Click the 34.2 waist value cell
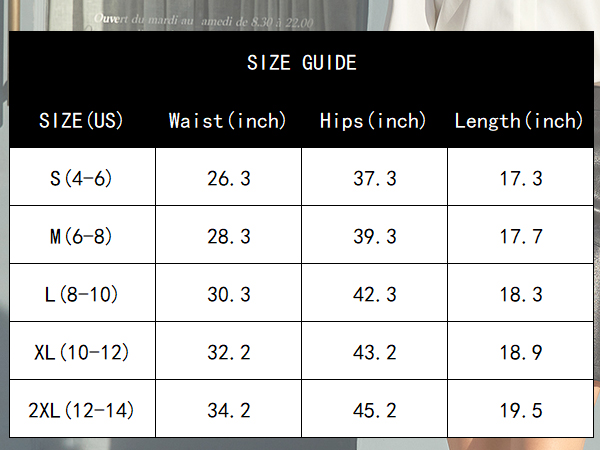The image size is (600, 450). [228, 408]
